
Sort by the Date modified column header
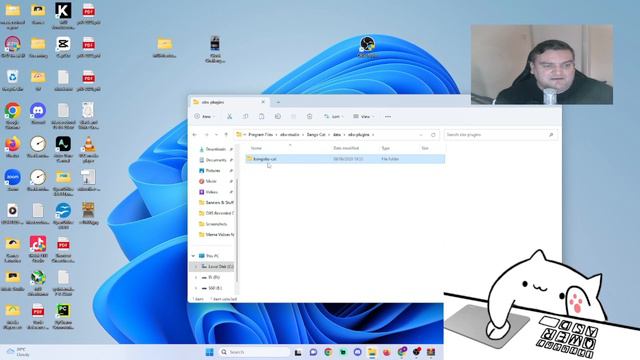[x=346, y=148]
